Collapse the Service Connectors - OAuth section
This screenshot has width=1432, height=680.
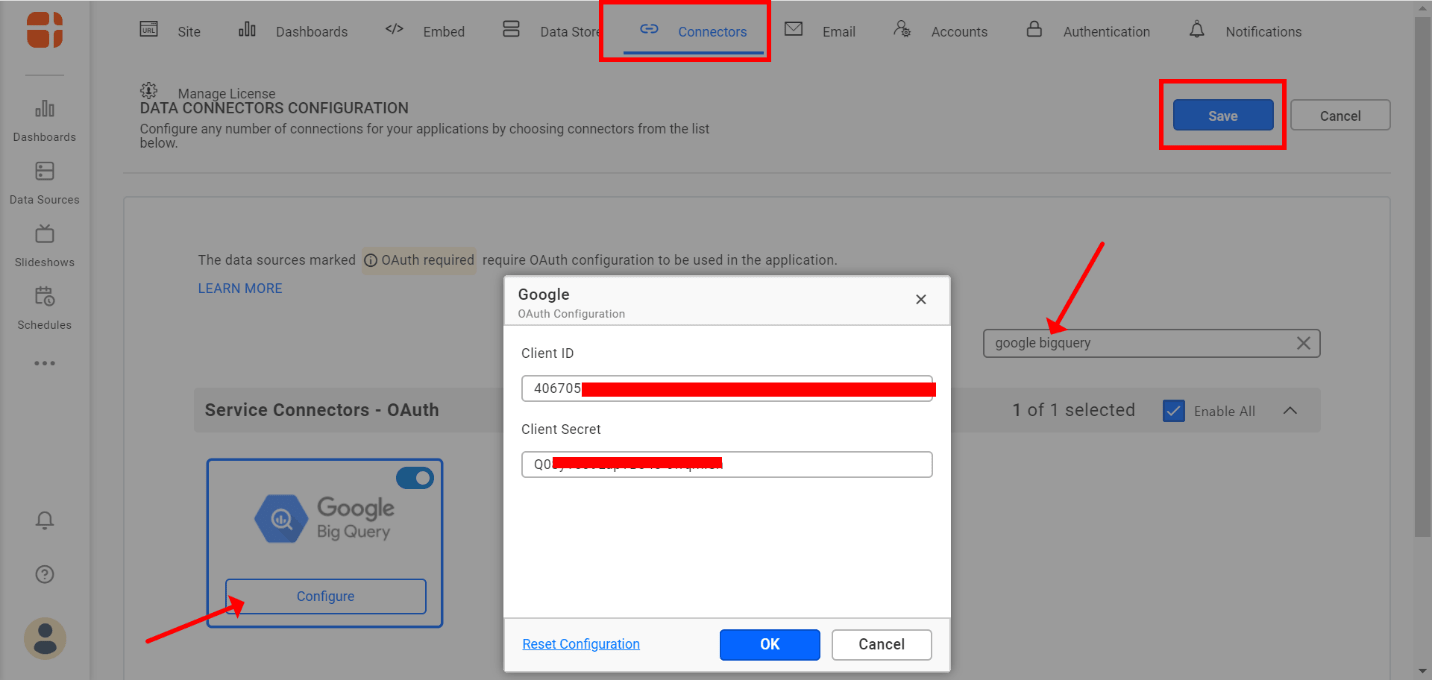[1290, 411]
